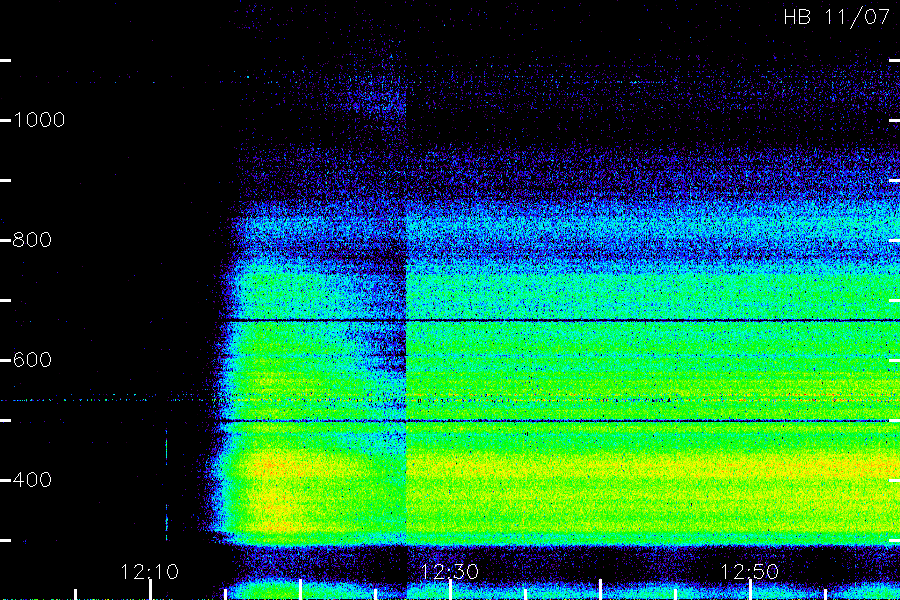Click the 12:10 time axis label

click(149, 572)
